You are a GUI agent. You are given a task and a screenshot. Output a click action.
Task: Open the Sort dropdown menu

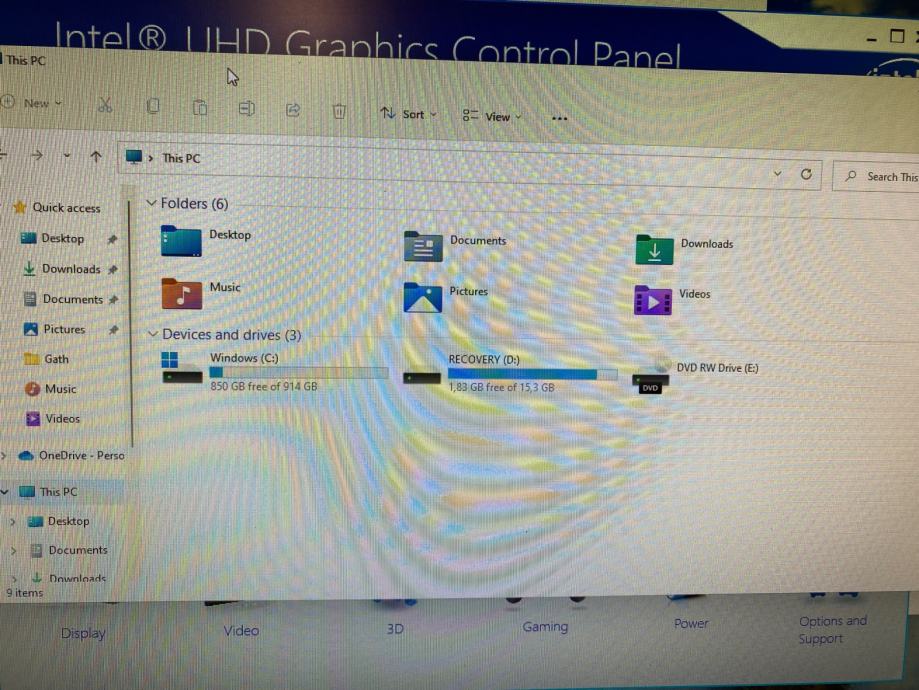pos(409,114)
